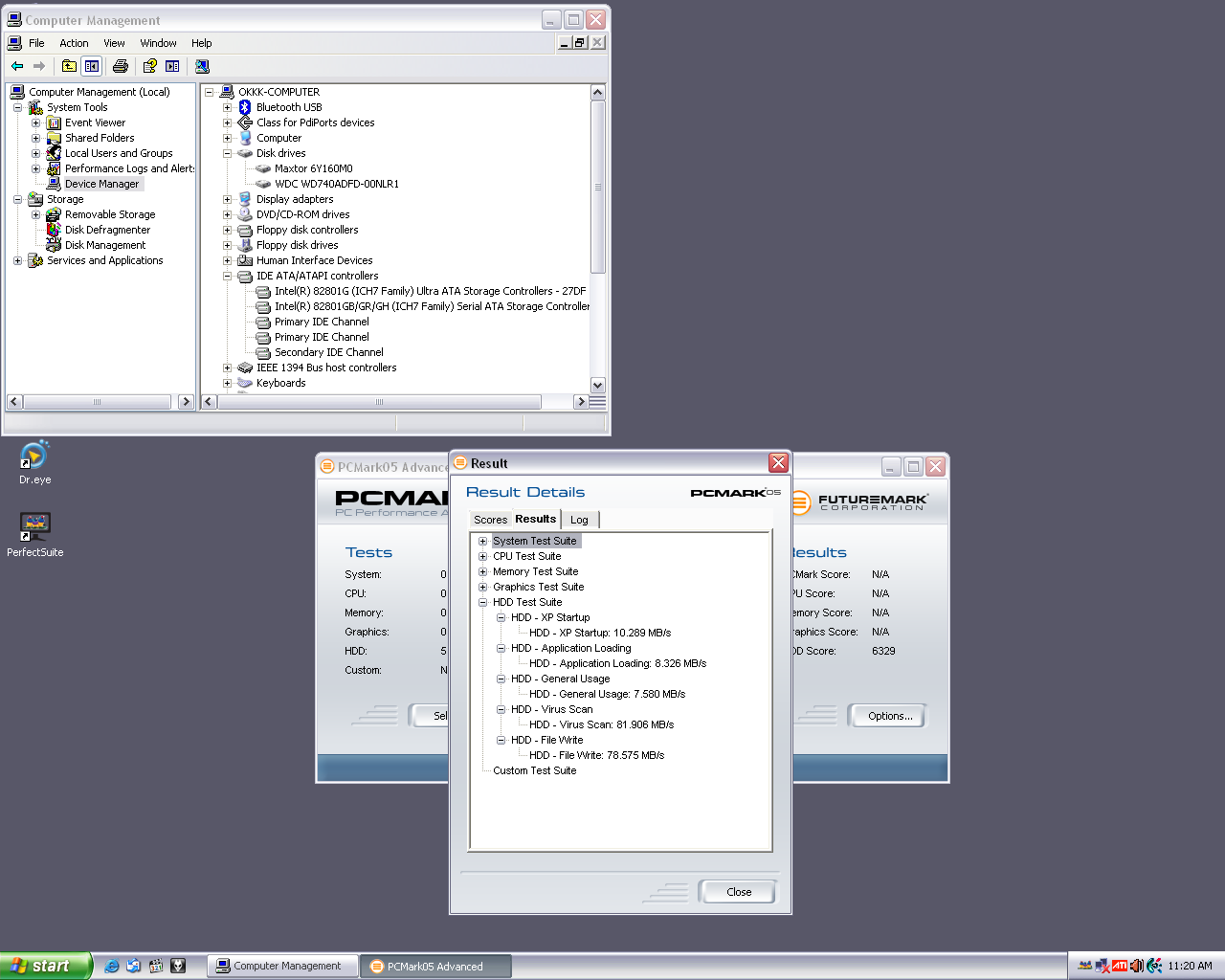Open the File menu
The width and height of the screenshot is (1225, 980).
[x=36, y=43]
